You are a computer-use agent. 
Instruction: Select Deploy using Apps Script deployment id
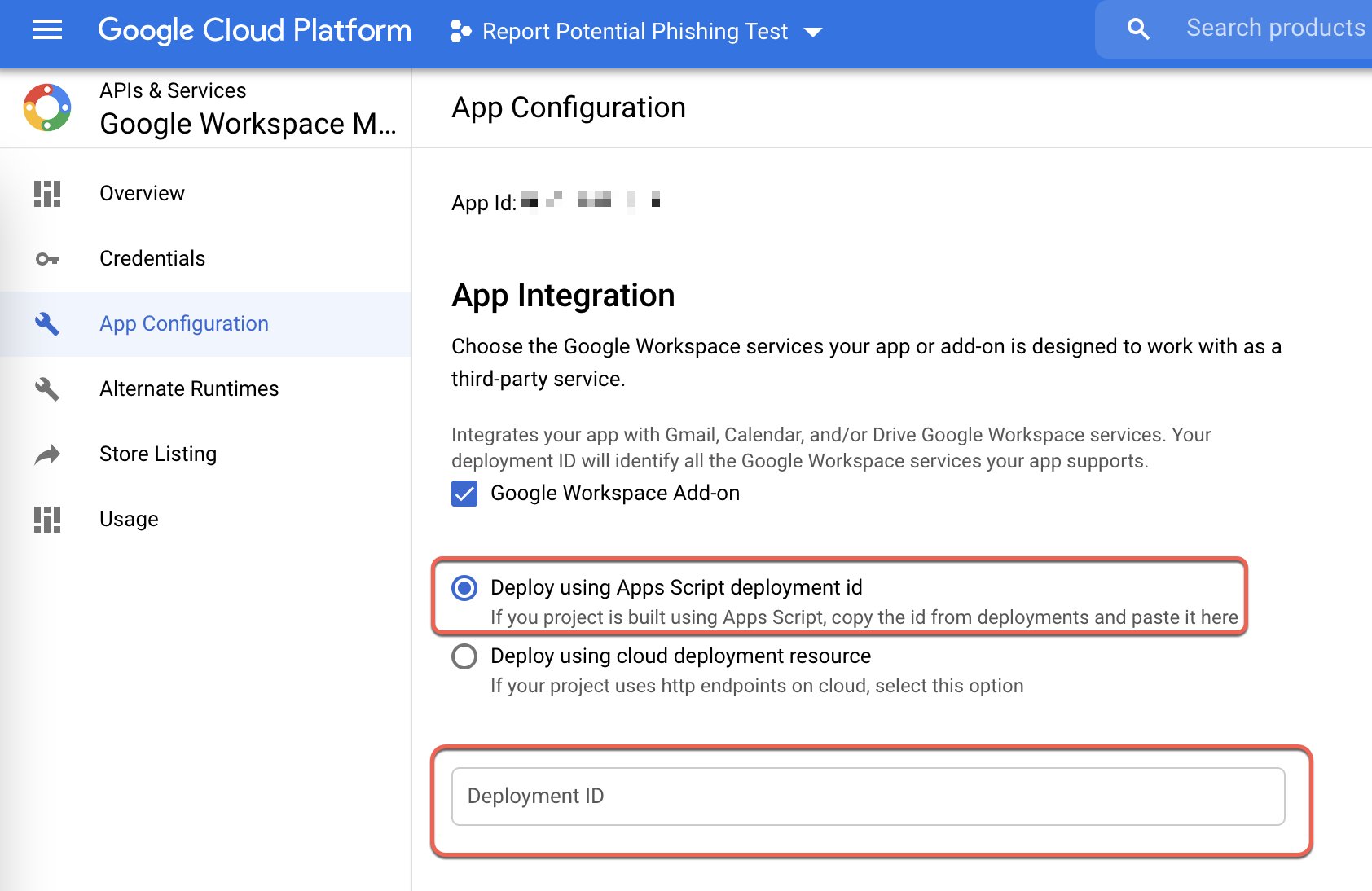(x=464, y=588)
